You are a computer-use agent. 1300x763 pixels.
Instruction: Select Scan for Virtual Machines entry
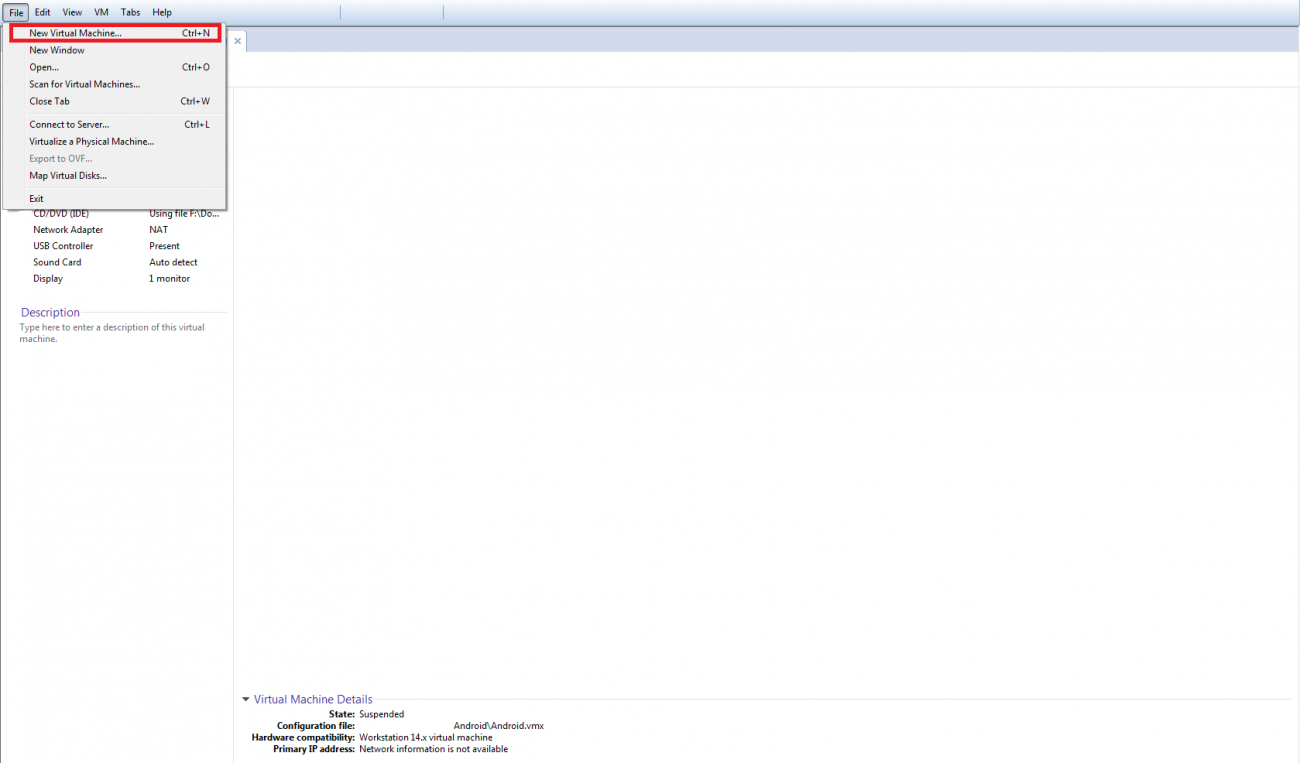click(x=85, y=84)
